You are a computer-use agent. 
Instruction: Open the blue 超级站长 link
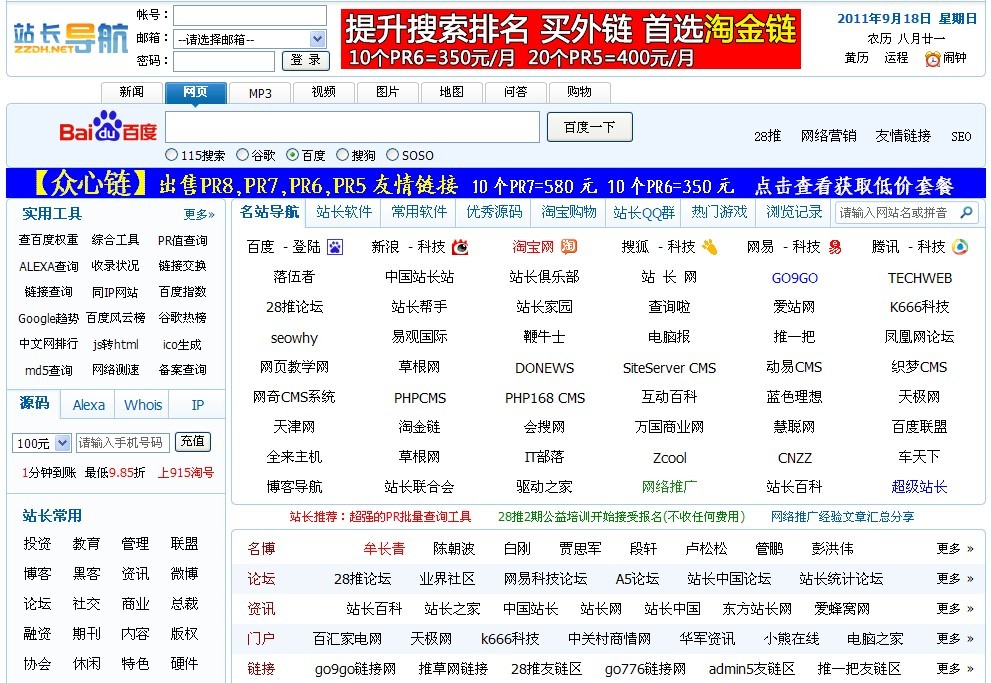(x=919, y=487)
